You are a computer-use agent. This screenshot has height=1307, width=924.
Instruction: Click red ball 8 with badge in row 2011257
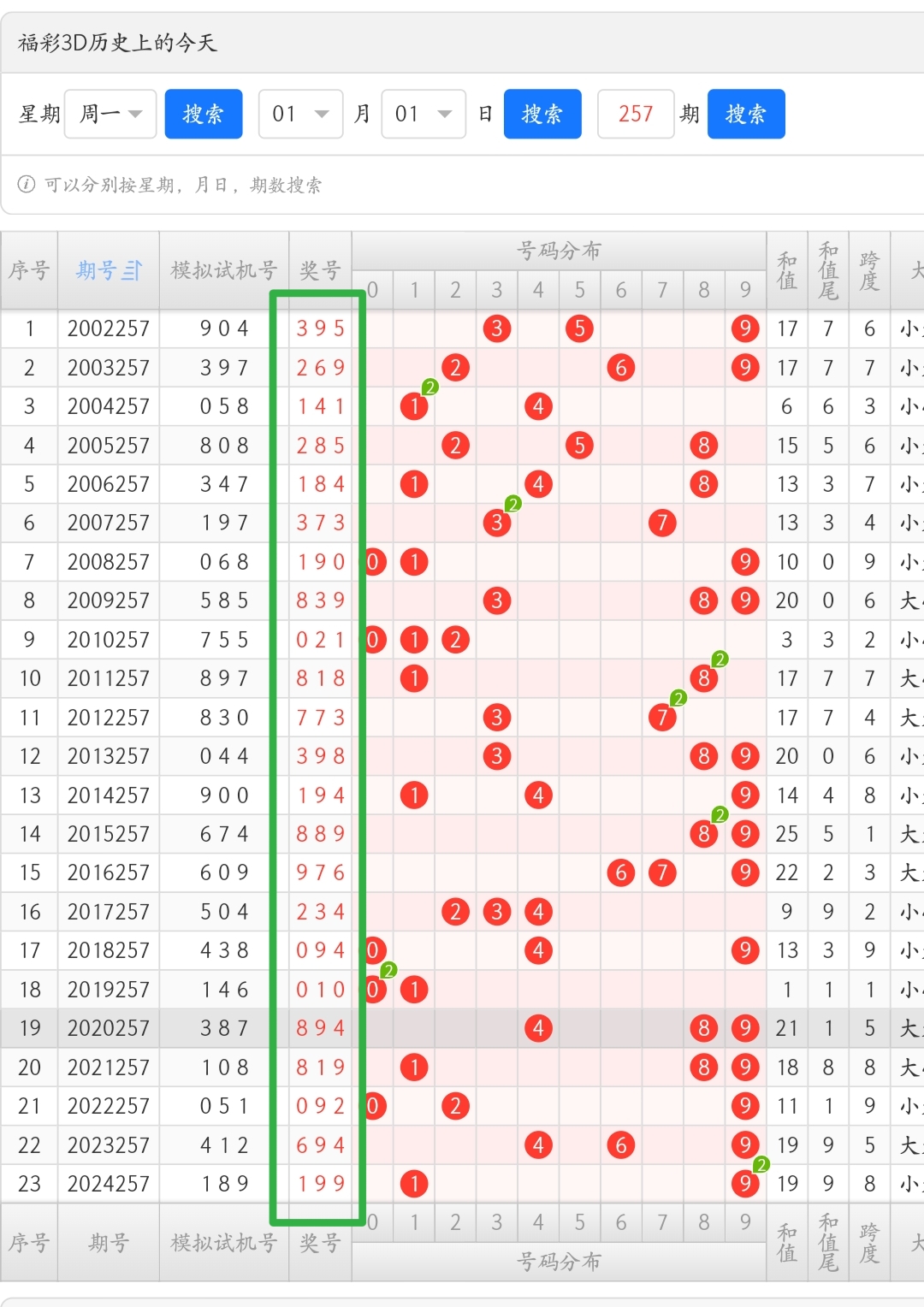[704, 678]
